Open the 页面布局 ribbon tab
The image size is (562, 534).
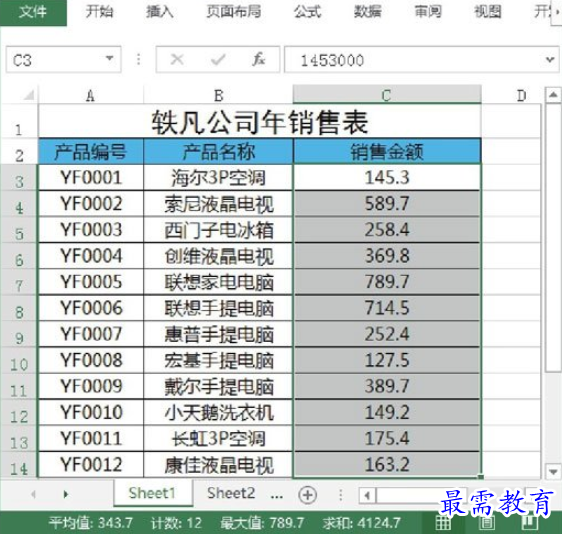234,12
